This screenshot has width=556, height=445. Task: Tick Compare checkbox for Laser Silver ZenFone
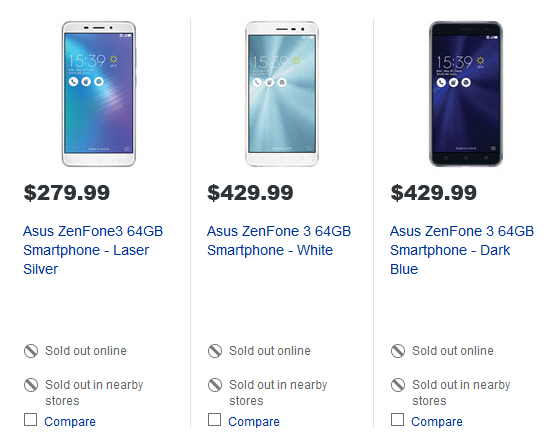(x=30, y=419)
